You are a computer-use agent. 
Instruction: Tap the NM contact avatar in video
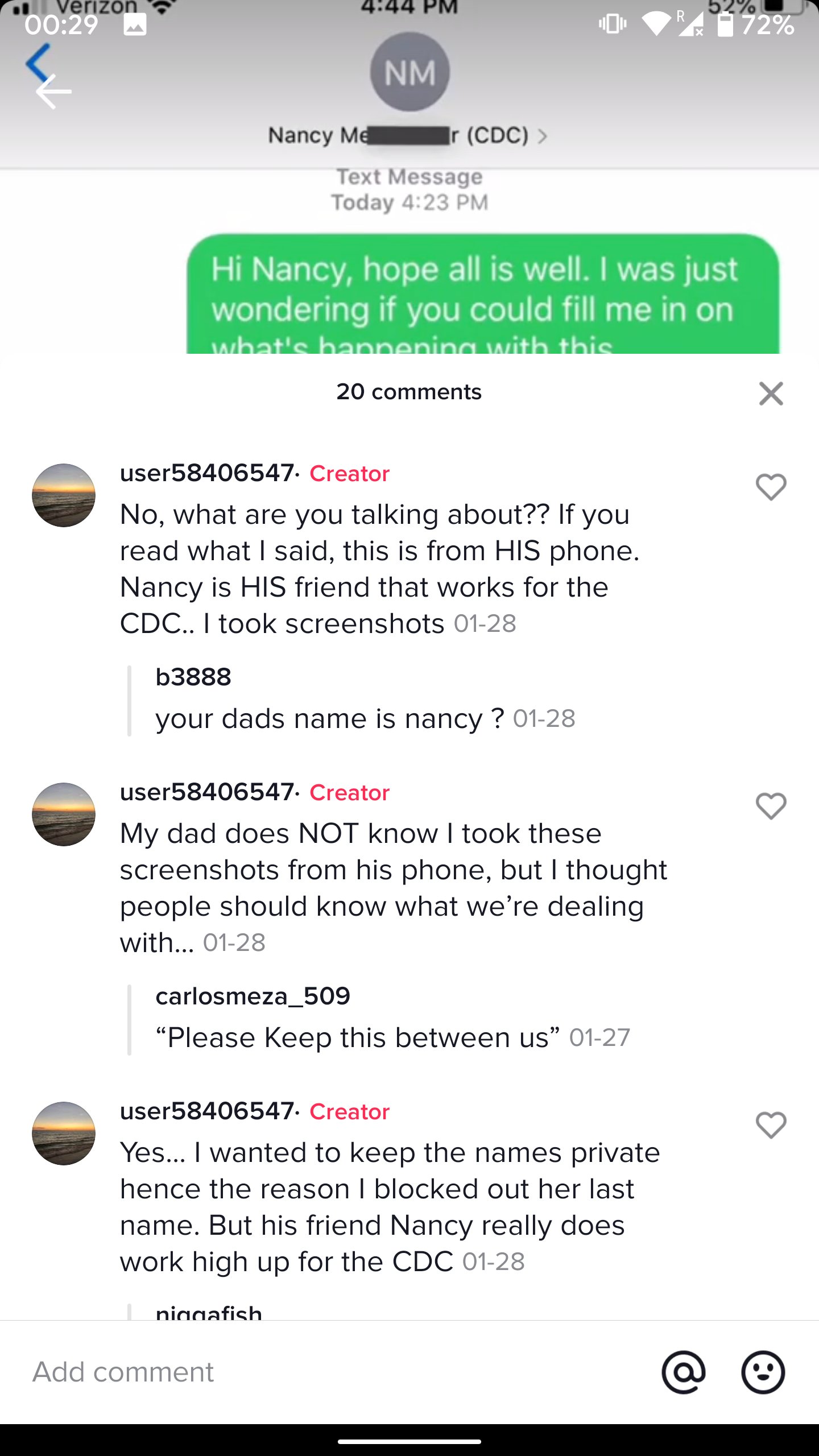pos(409,72)
